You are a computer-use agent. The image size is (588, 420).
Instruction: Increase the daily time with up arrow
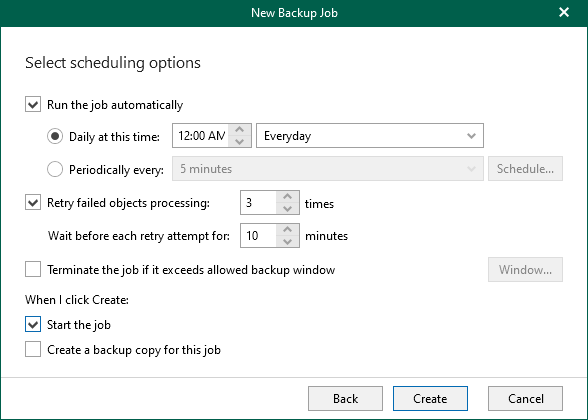click(240, 130)
